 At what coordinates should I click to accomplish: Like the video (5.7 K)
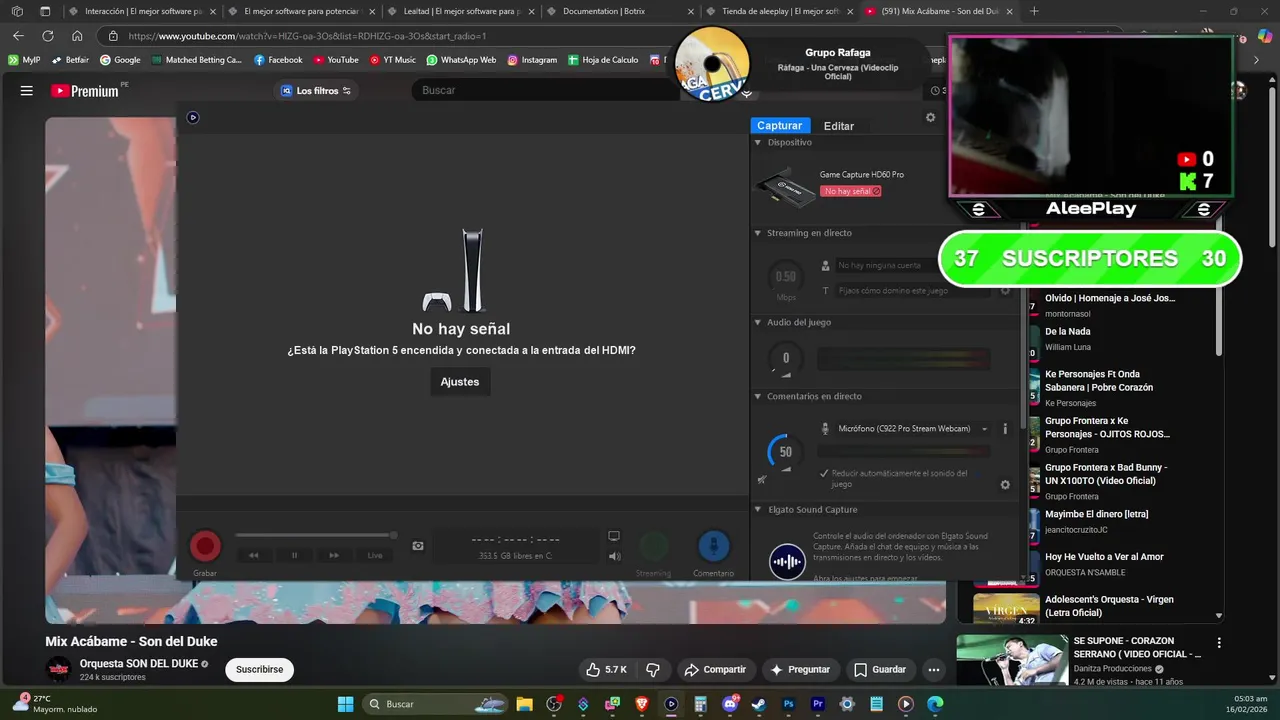click(606, 669)
